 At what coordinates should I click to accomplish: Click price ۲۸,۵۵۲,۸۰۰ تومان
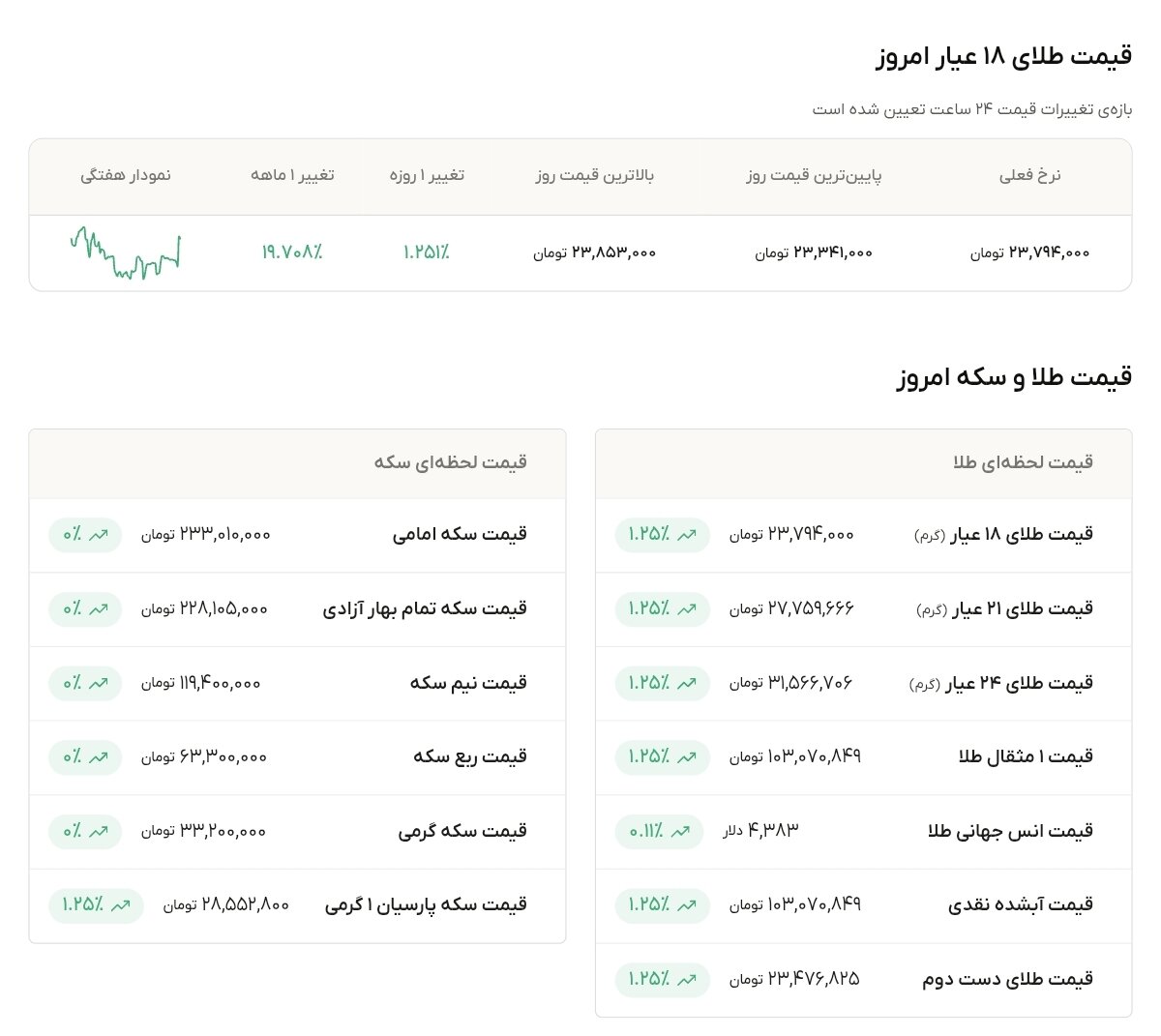tap(226, 905)
